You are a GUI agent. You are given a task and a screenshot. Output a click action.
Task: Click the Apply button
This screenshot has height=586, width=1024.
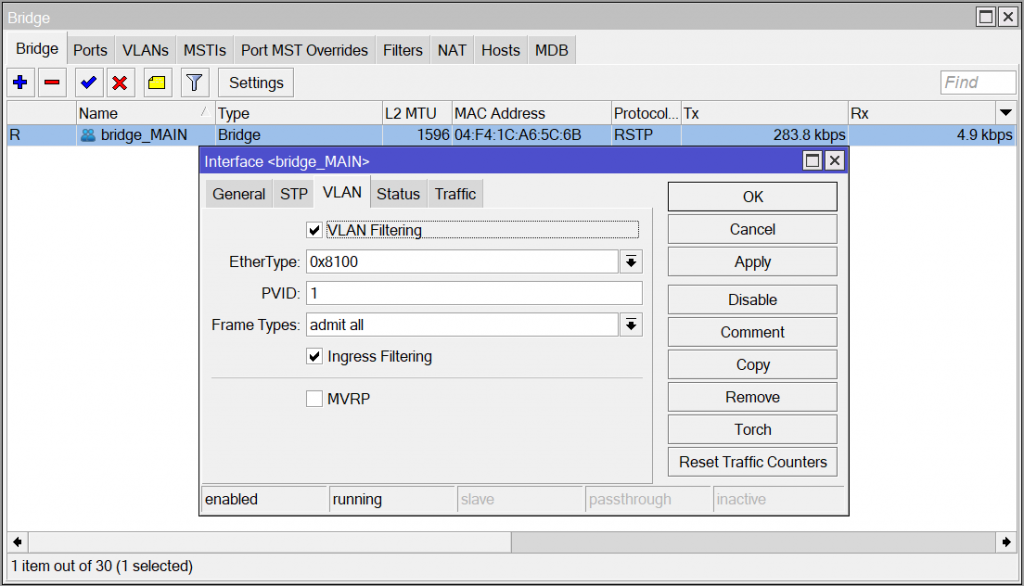pos(752,262)
